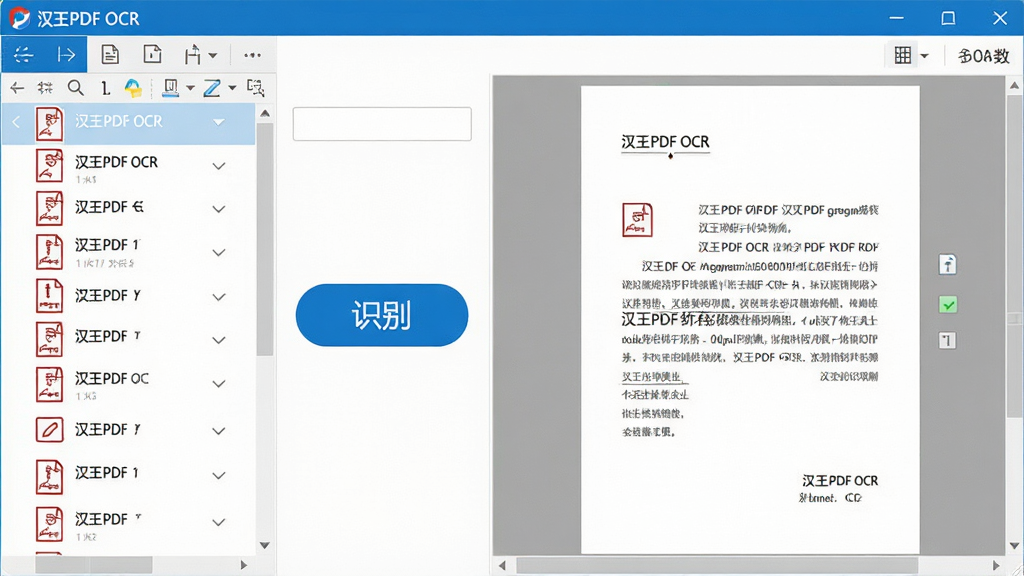Click the right arrow of the preview horizontal scrollbar
Image resolution: width=1024 pixels, height=576 pixels.
(996, 565)
